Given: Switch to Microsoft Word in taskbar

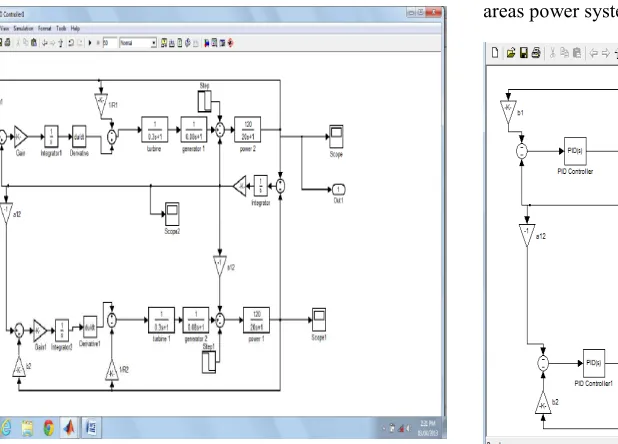Looking at the screenshot, I should point(91,427).
